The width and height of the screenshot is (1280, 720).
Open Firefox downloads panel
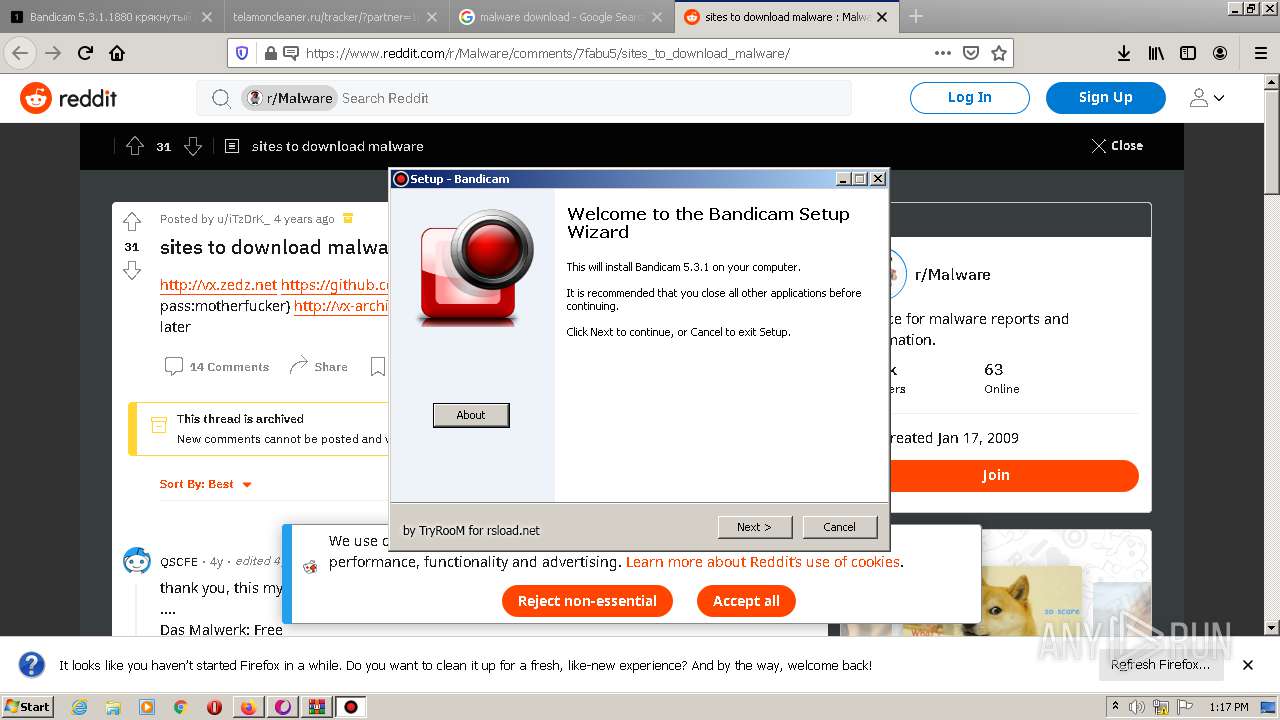point(1123,53)
